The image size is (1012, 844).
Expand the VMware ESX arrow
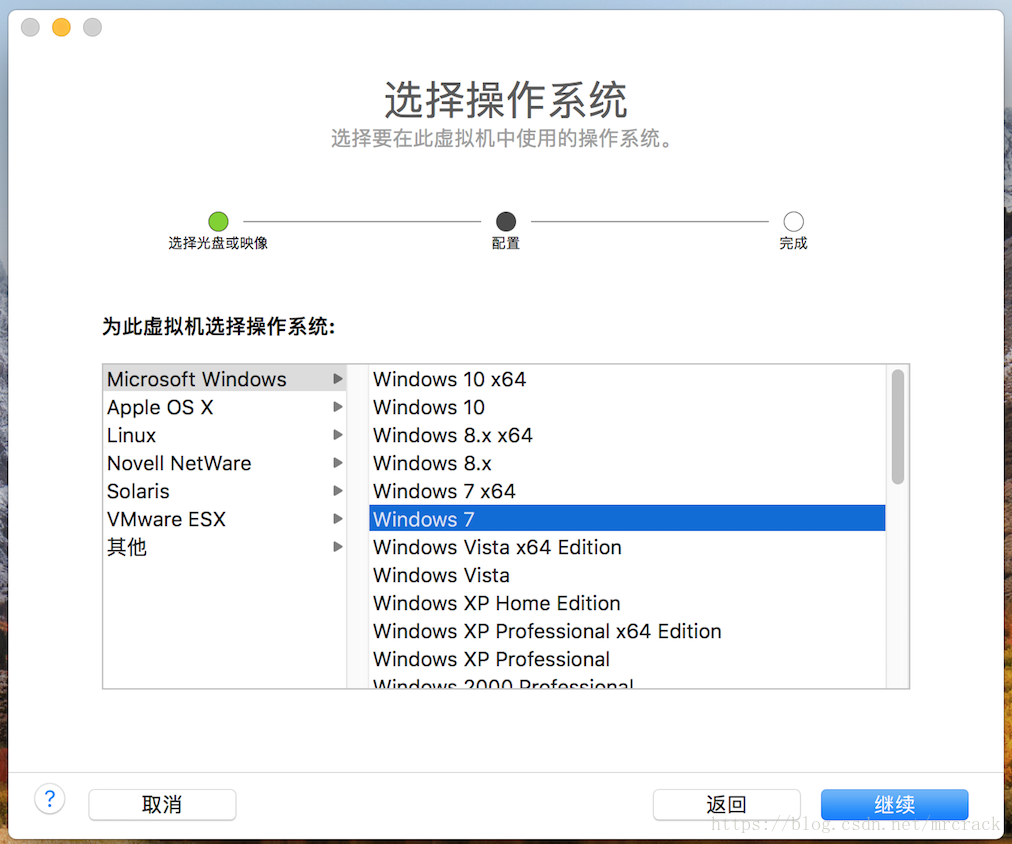(x=338, y=519)
